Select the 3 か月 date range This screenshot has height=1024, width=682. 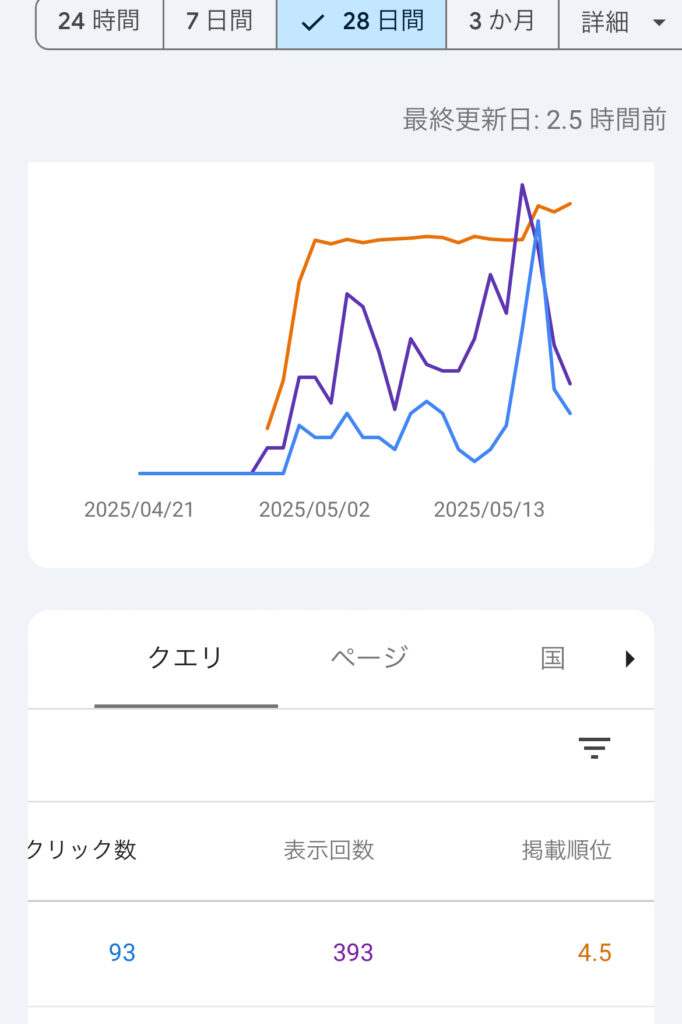click(502, 22)
